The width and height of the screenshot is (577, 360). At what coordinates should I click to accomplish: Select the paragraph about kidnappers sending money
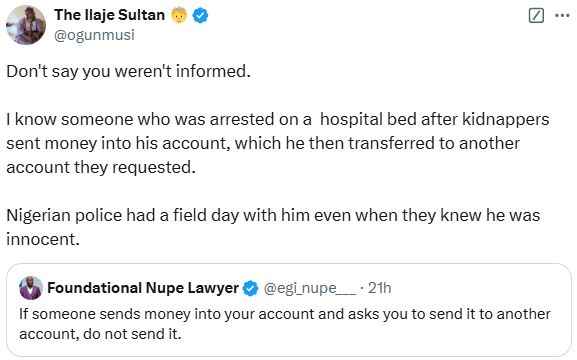tap(278, 143)
